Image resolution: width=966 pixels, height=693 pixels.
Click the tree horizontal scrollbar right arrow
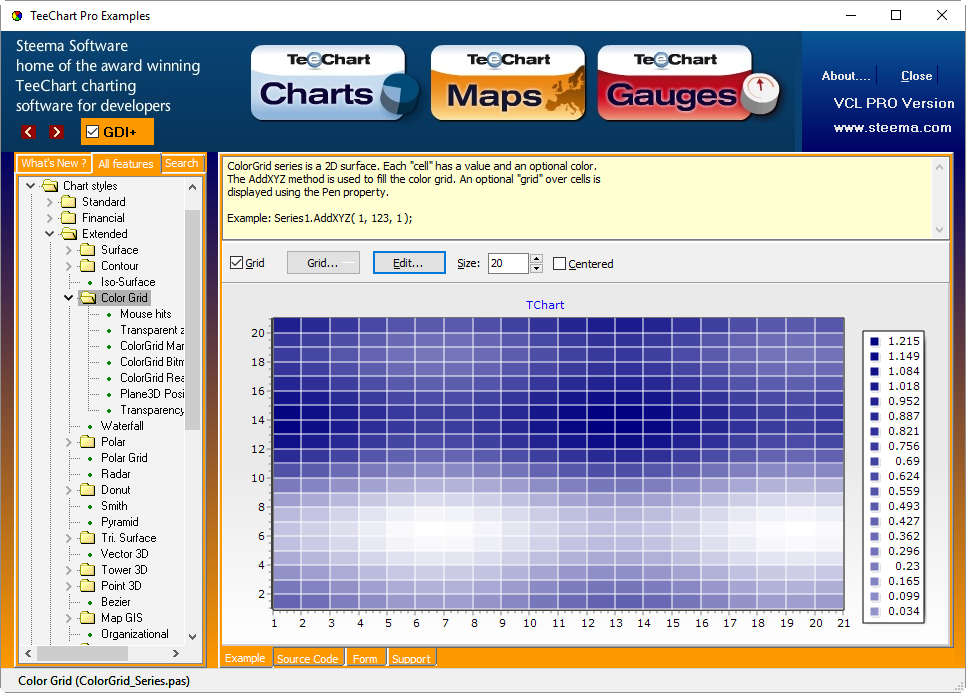[176, 654]
